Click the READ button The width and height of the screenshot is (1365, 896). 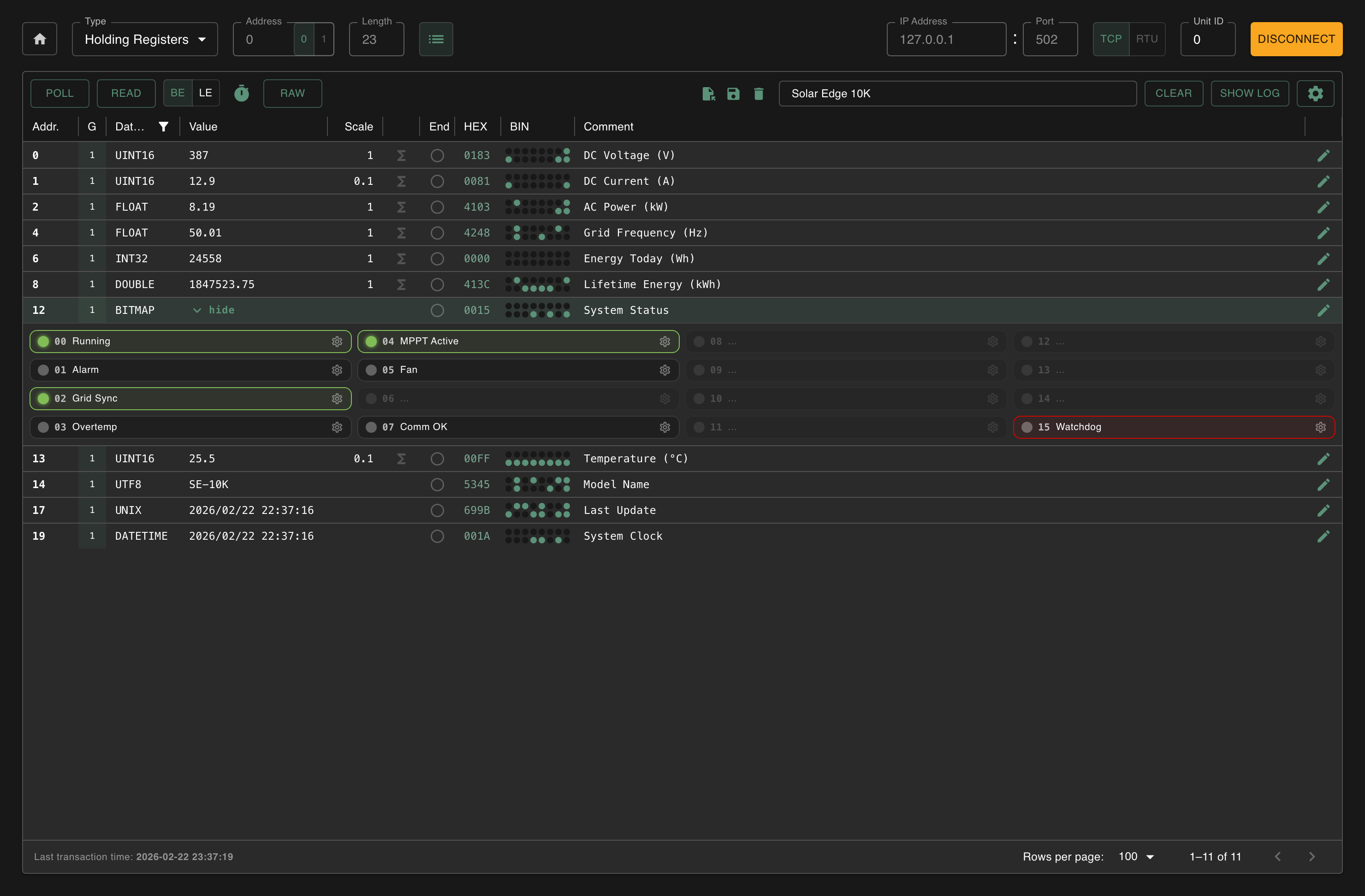click(125, 93)
